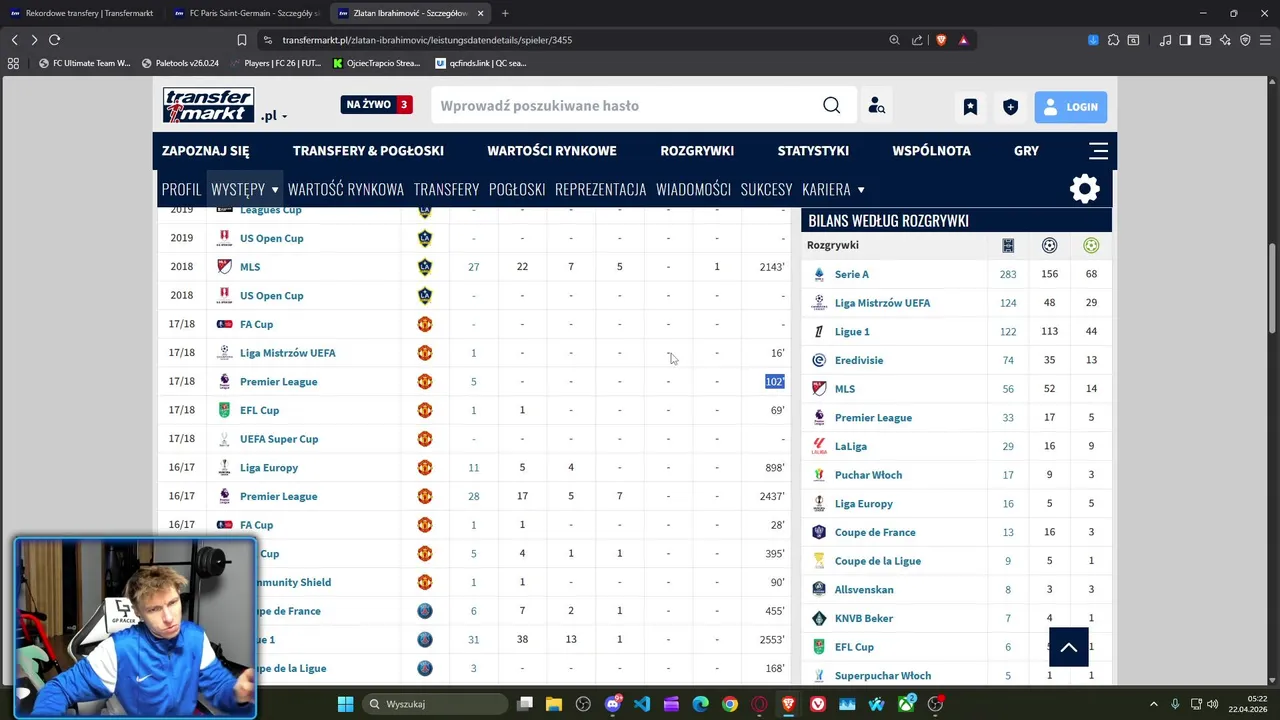
Task: Open Serie A link in competition balance
Action: (852, 274)
